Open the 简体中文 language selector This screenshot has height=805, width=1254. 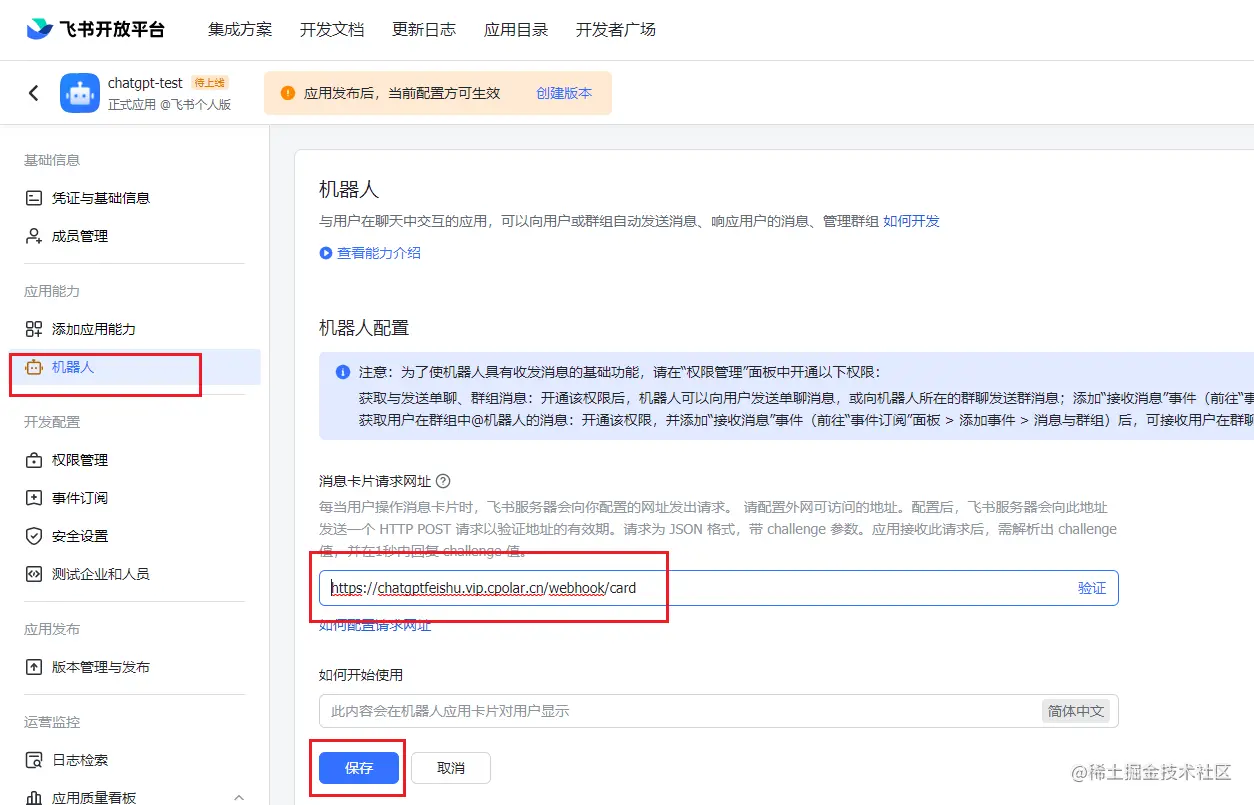click(1076, 711)
